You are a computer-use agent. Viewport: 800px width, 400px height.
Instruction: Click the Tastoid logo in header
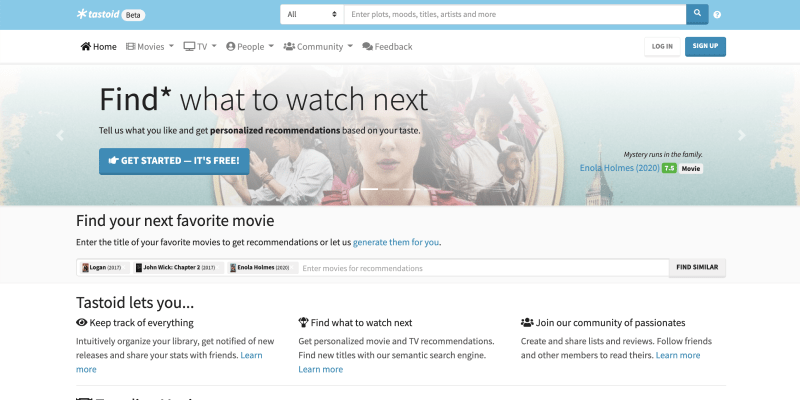(x=98, y=15)
